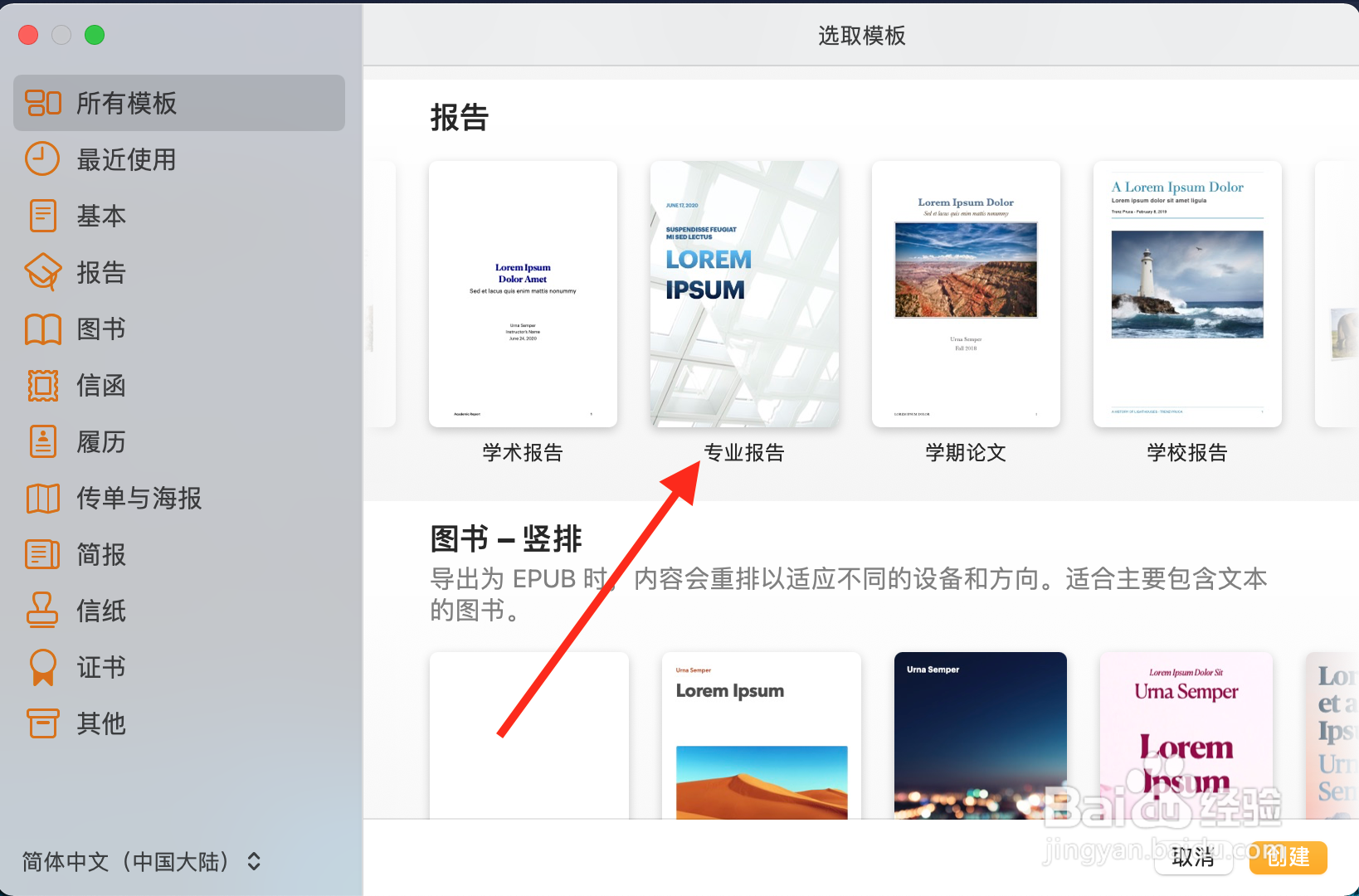Image resolution: width=1359 pixels, height=896 pixels.
Task: Click the 取消 button
Action: pos(1193,858)
